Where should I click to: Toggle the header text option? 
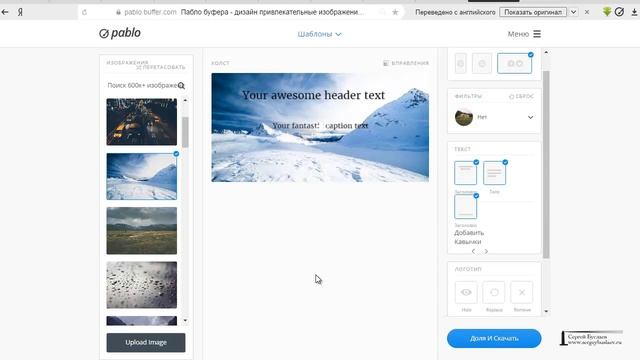coord(465,173)
